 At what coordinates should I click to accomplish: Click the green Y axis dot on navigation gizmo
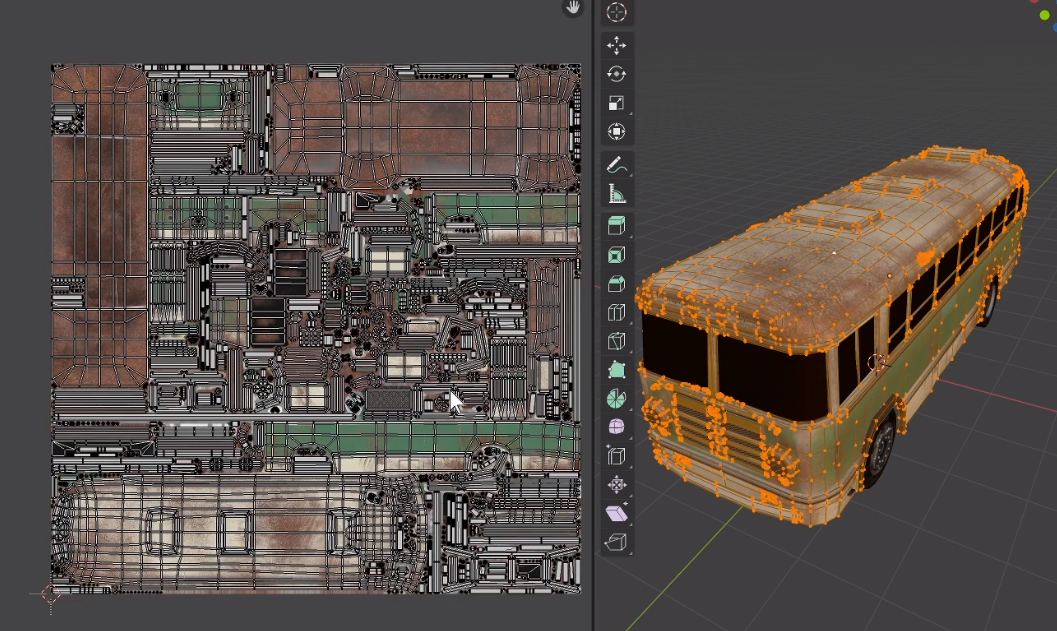[x=1044, y=15]
